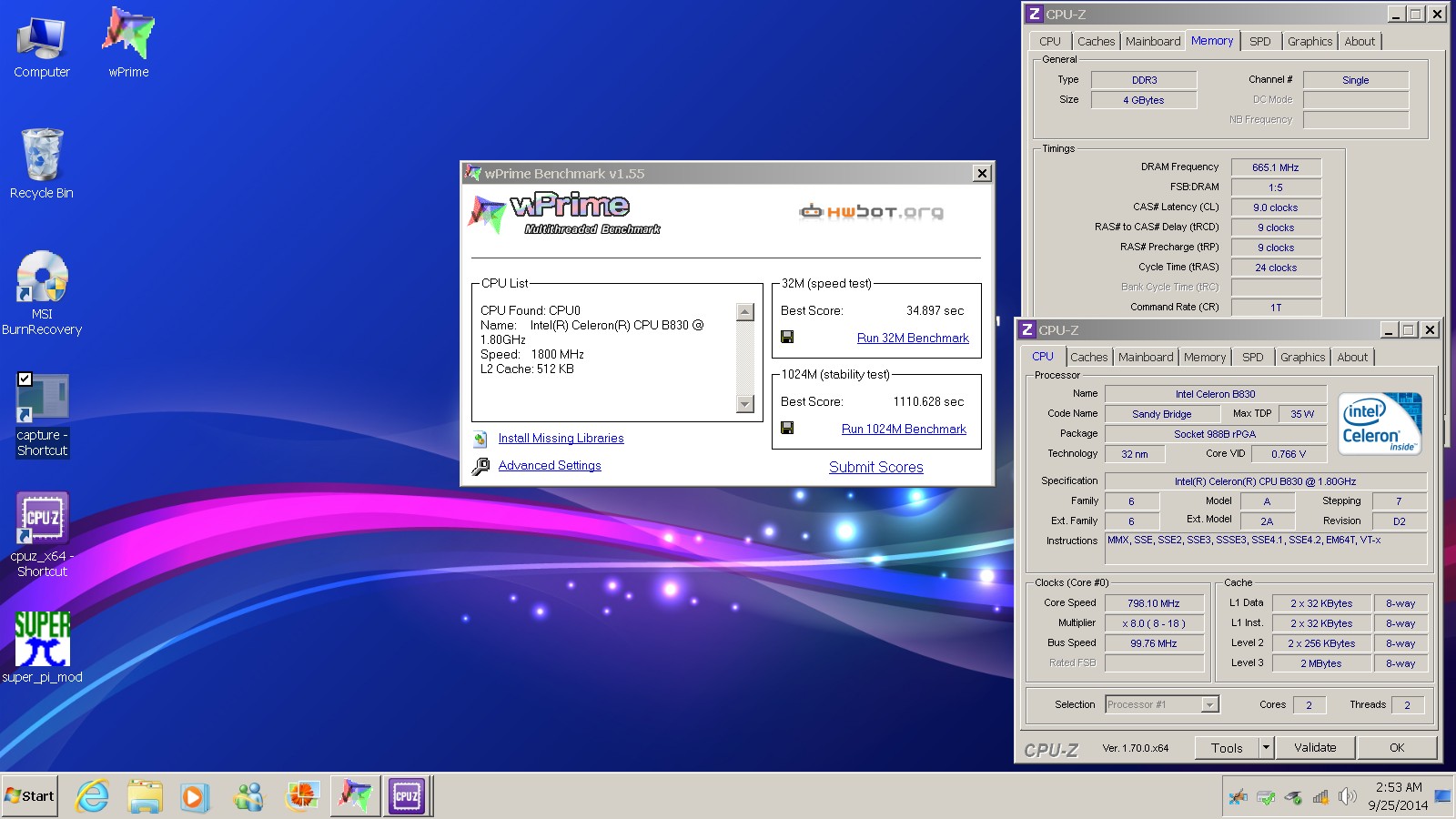This screenshot has width=1456, height=819.
Task: Open SPD tab in back CPU-Z window
Action: pyautogui.click(x=1259, y=41)
